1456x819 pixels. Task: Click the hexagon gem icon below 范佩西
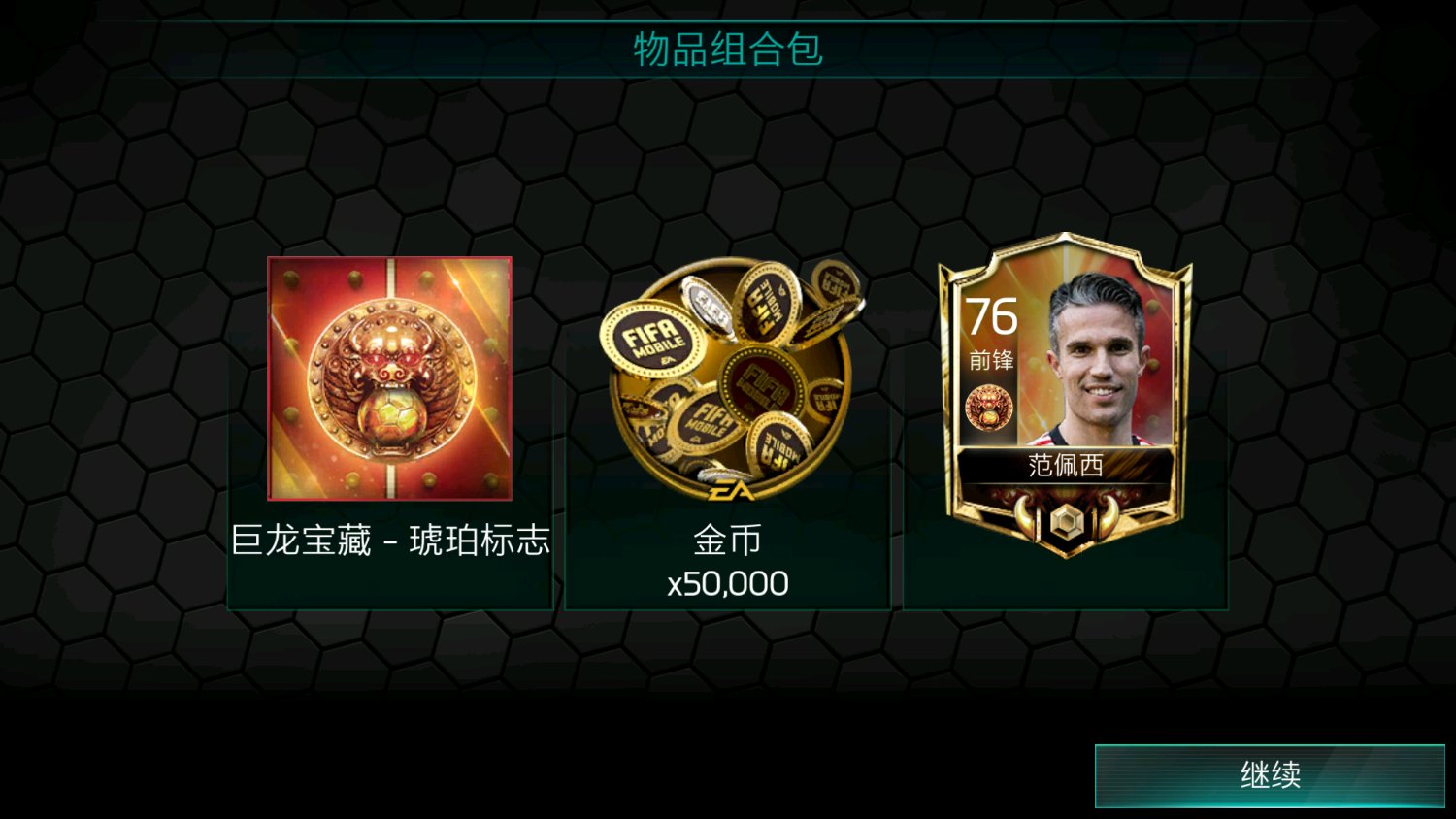click(x=1066, y=522)
